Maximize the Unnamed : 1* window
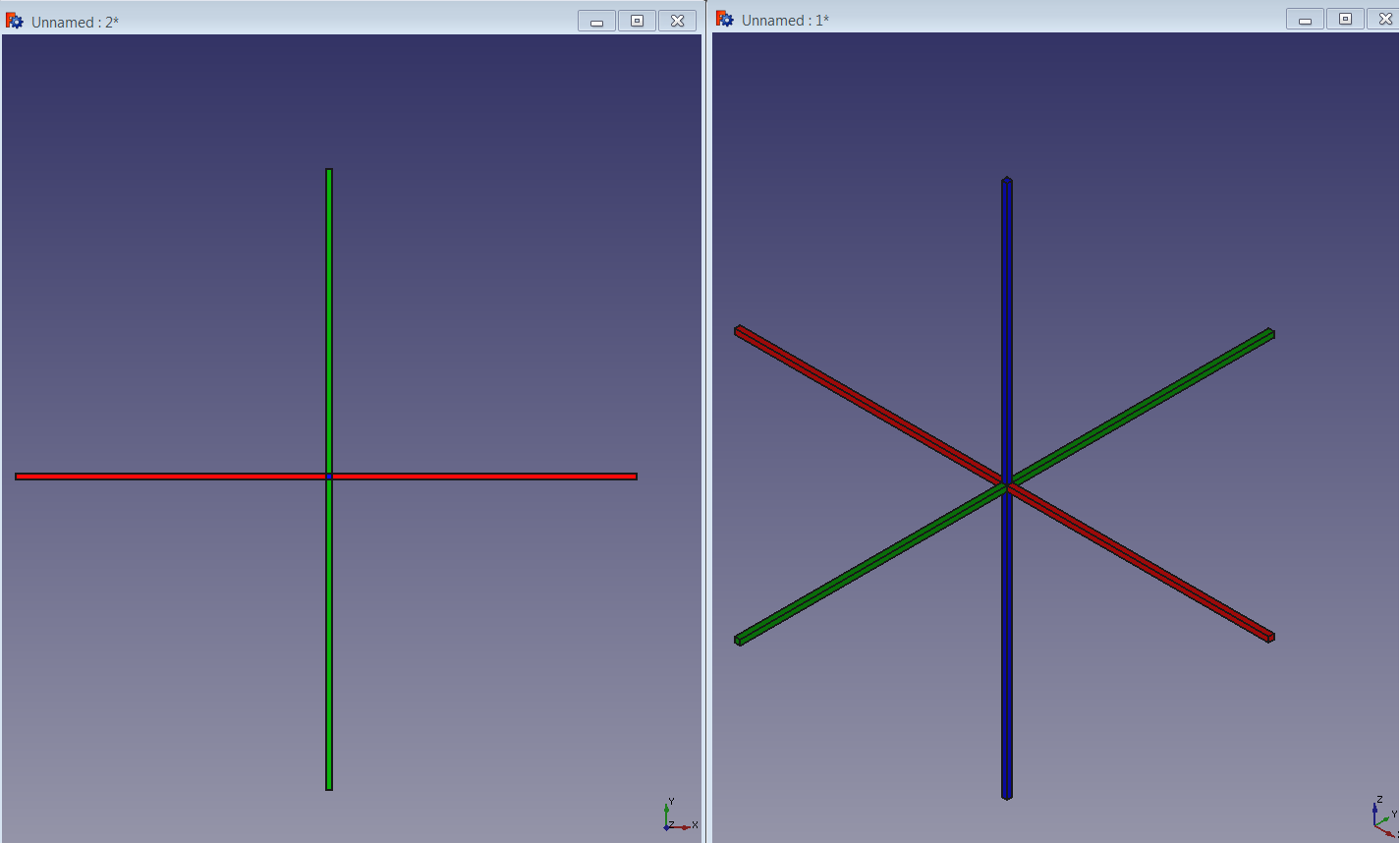1400x843 pixels. pyautogui.click(x=1344, y=18)
